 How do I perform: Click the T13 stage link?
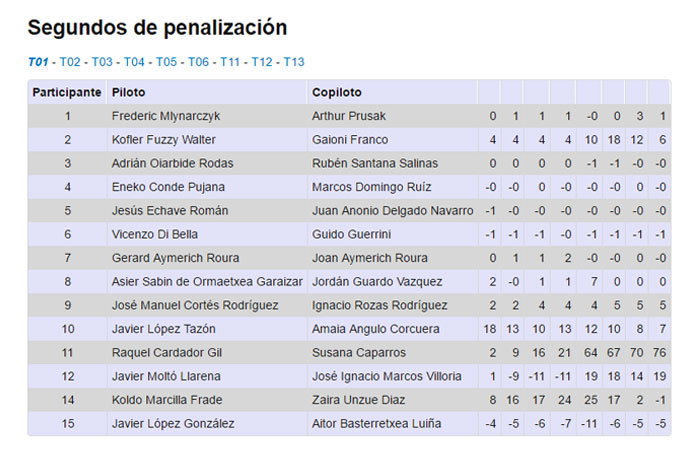click(x=294, y=62)
